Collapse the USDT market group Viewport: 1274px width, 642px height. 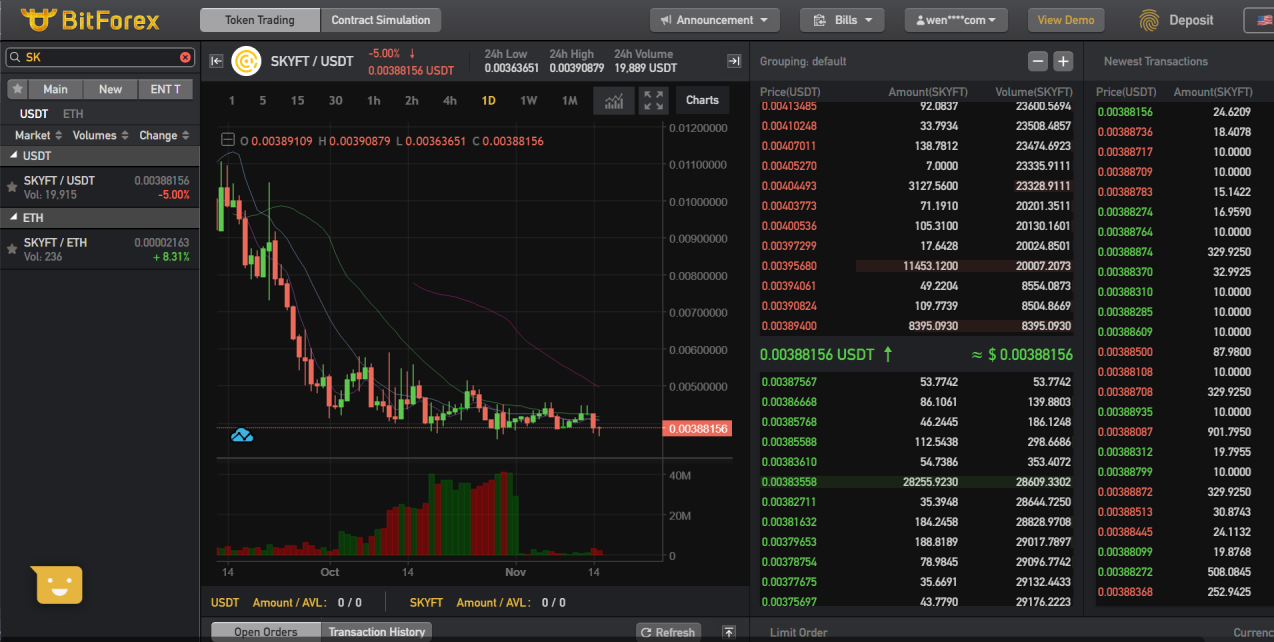coord(13,156)
